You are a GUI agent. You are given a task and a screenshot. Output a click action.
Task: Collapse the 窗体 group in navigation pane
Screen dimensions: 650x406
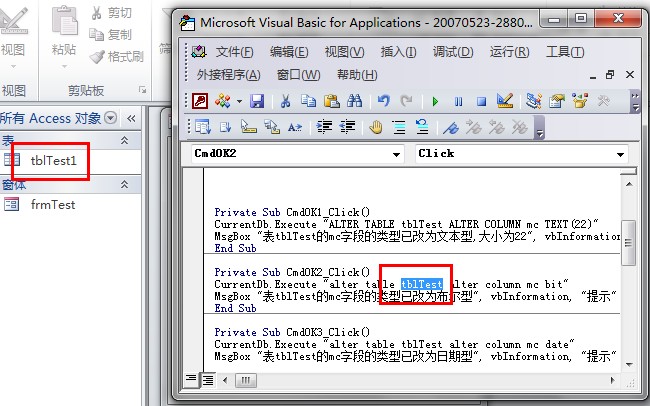click(x=124, y=185)
